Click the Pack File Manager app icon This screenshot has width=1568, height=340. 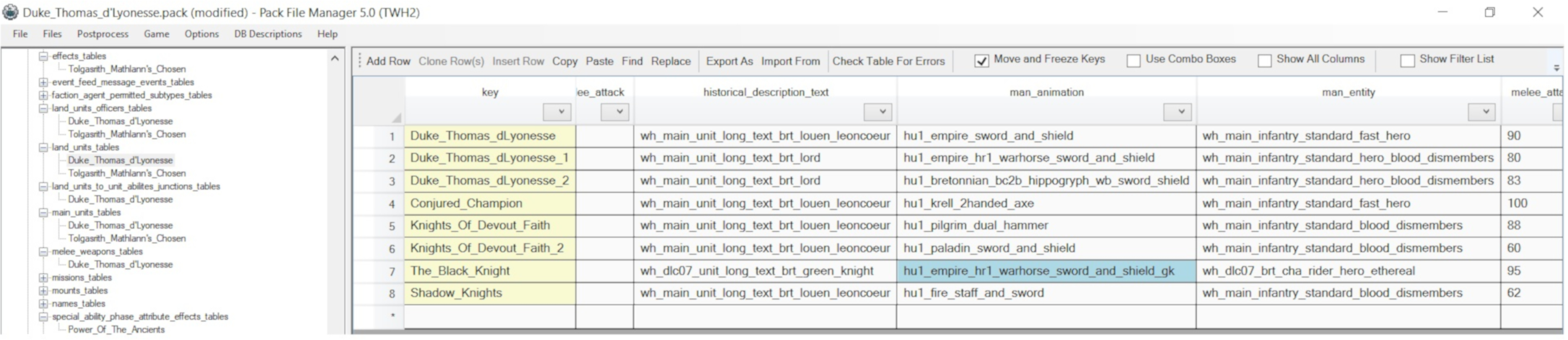pyautogui.click(x=10, y=12)
